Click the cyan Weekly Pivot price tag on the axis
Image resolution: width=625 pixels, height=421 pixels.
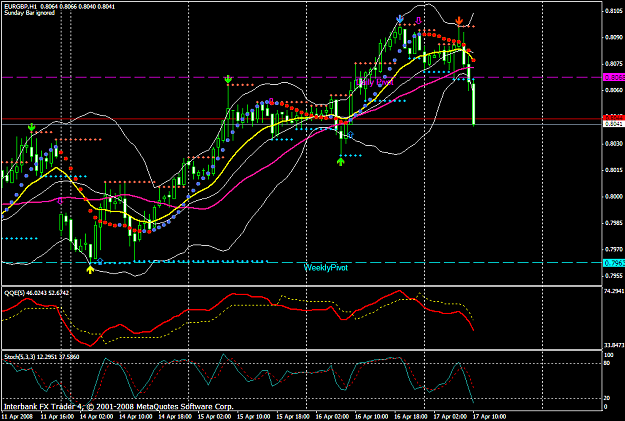(x=614, y=263)
